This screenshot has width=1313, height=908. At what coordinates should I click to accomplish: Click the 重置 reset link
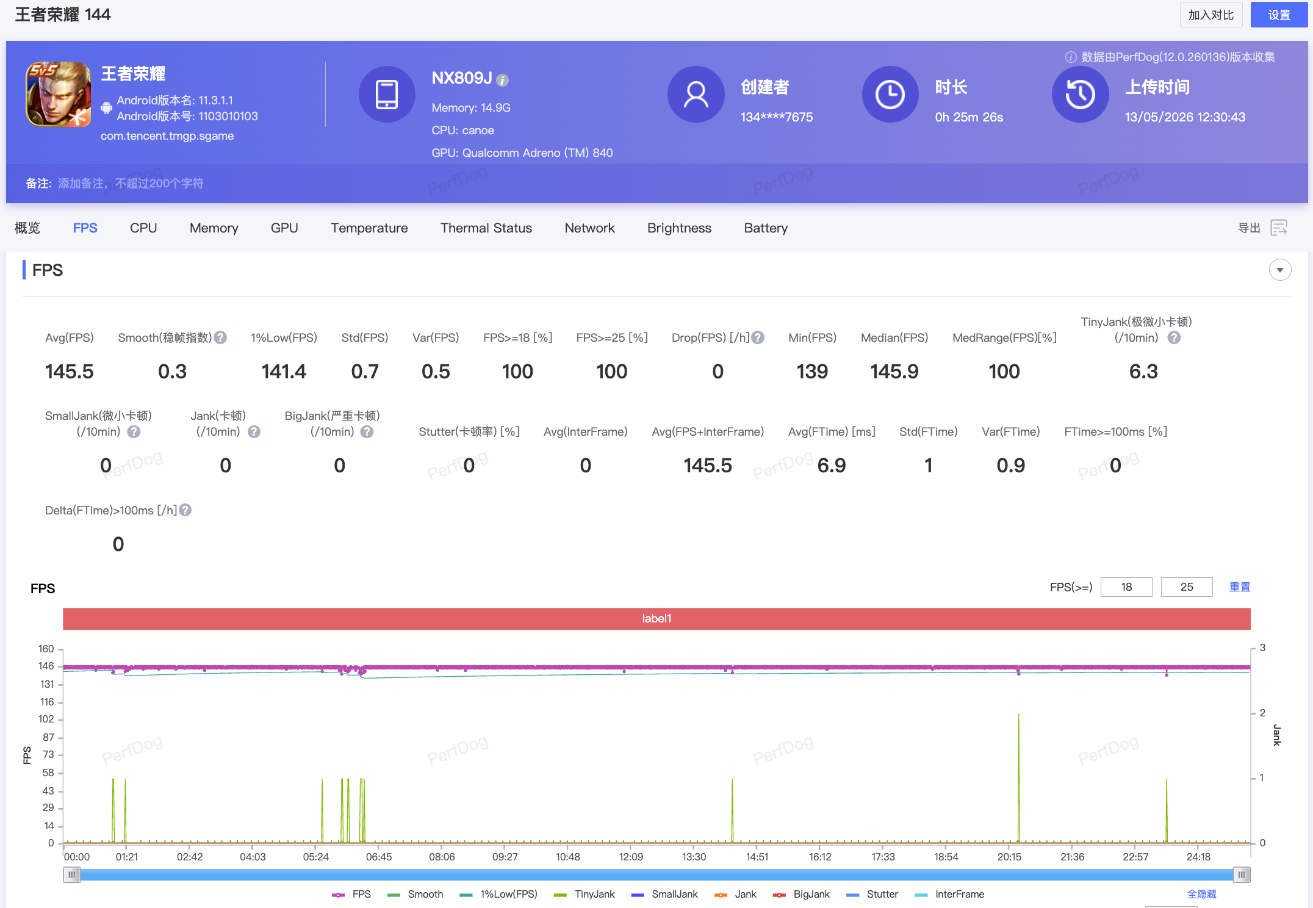point(1240,587)
